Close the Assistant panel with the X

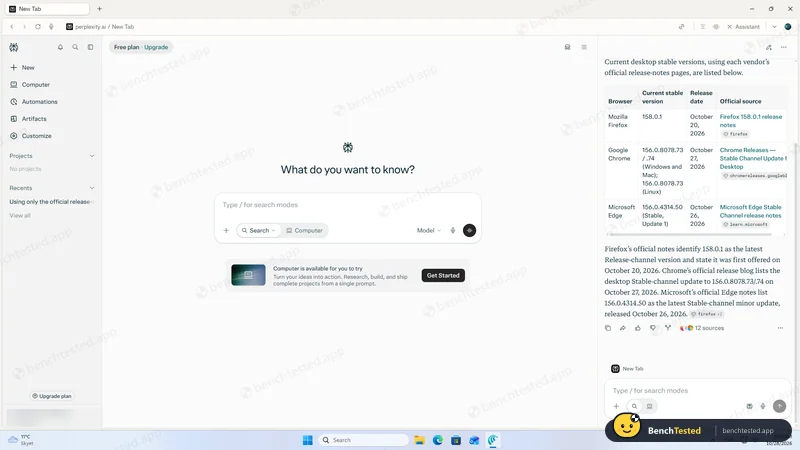tap(730, 27)
